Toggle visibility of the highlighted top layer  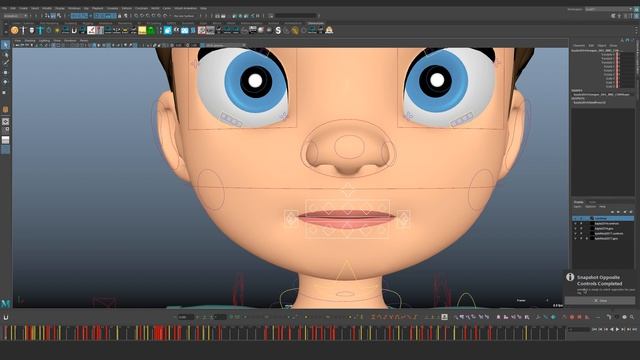576,218
